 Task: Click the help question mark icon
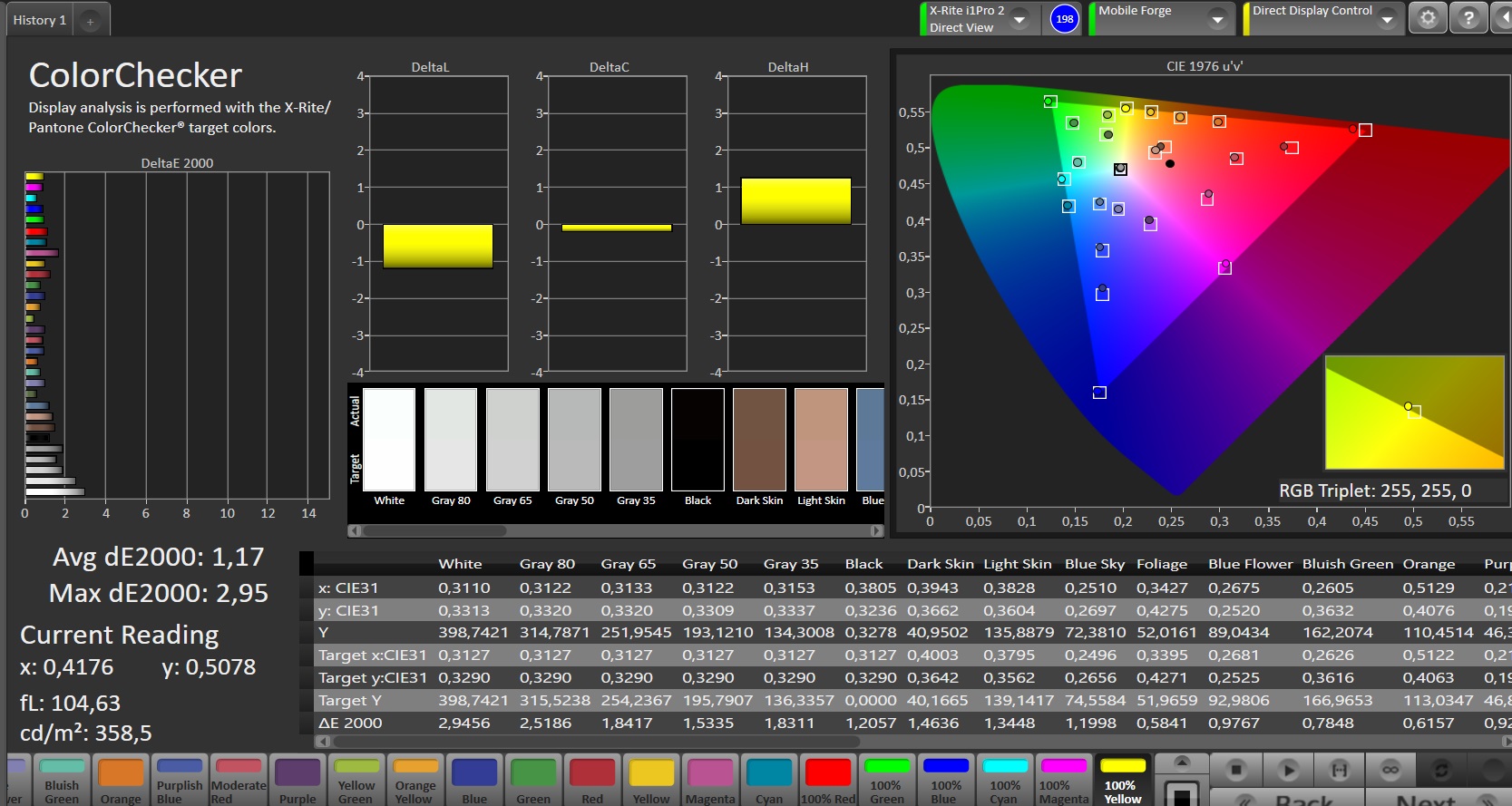[x=1468, y=18]
